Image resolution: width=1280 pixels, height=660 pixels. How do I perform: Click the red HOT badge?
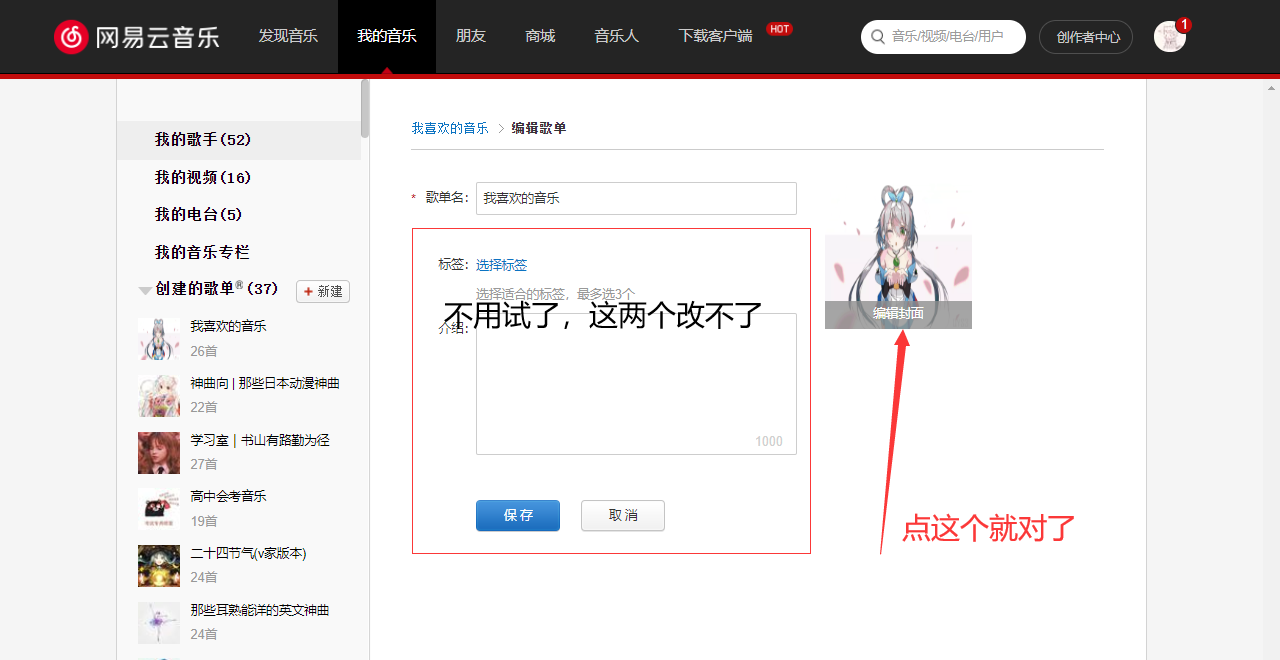[x=779, y=29]
